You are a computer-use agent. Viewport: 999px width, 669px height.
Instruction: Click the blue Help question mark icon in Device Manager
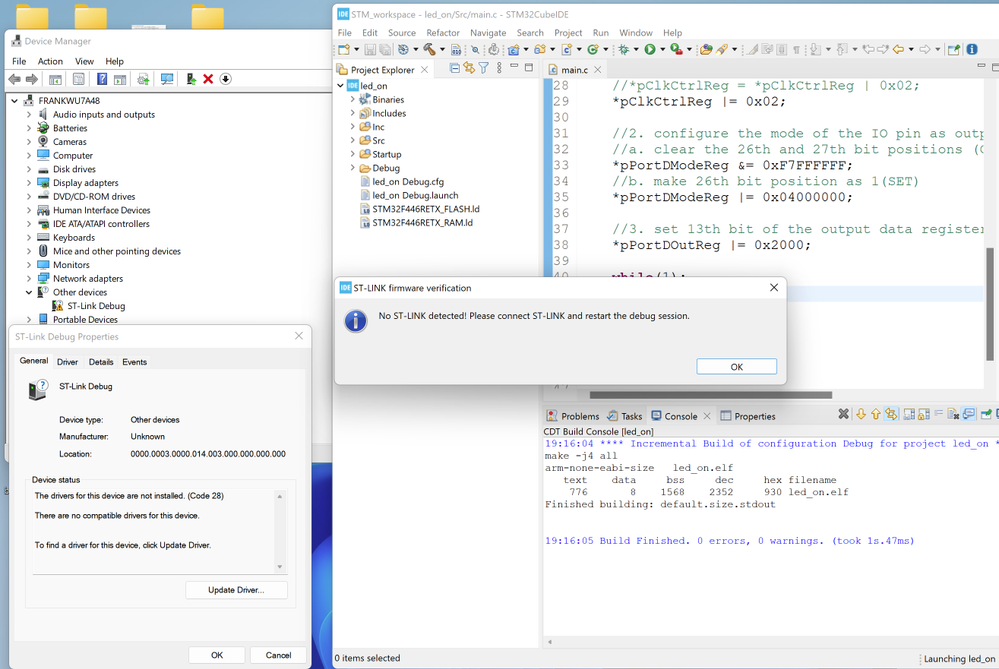coord(102,79)
